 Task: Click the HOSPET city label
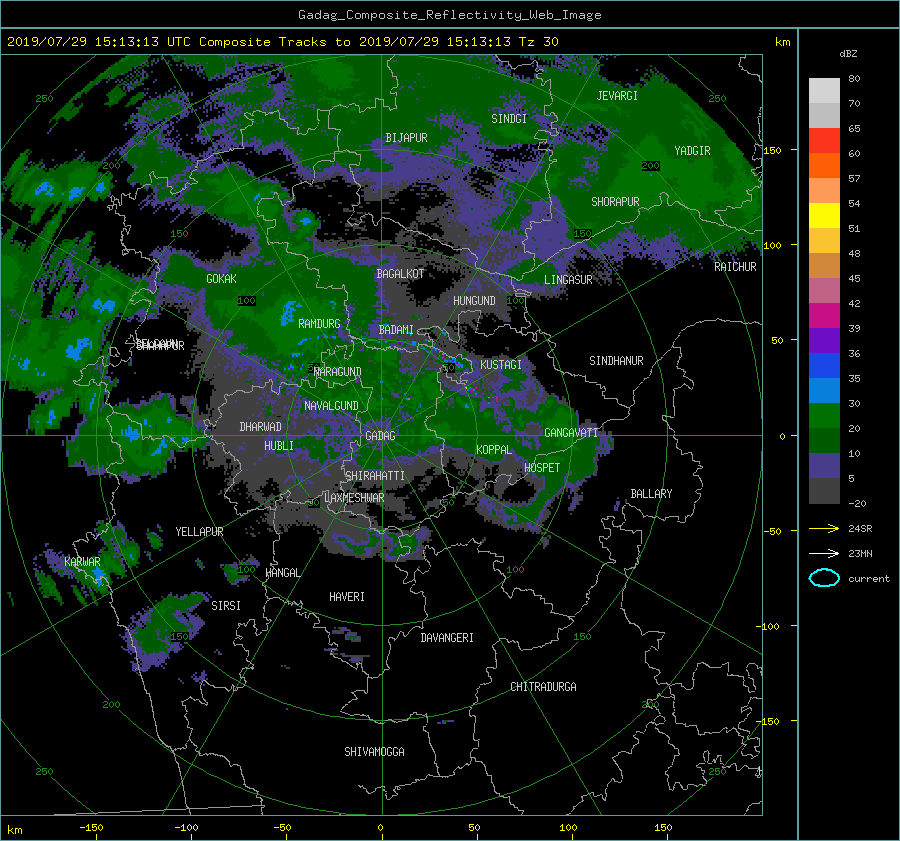pyautogui.click(x=542, y=468)
